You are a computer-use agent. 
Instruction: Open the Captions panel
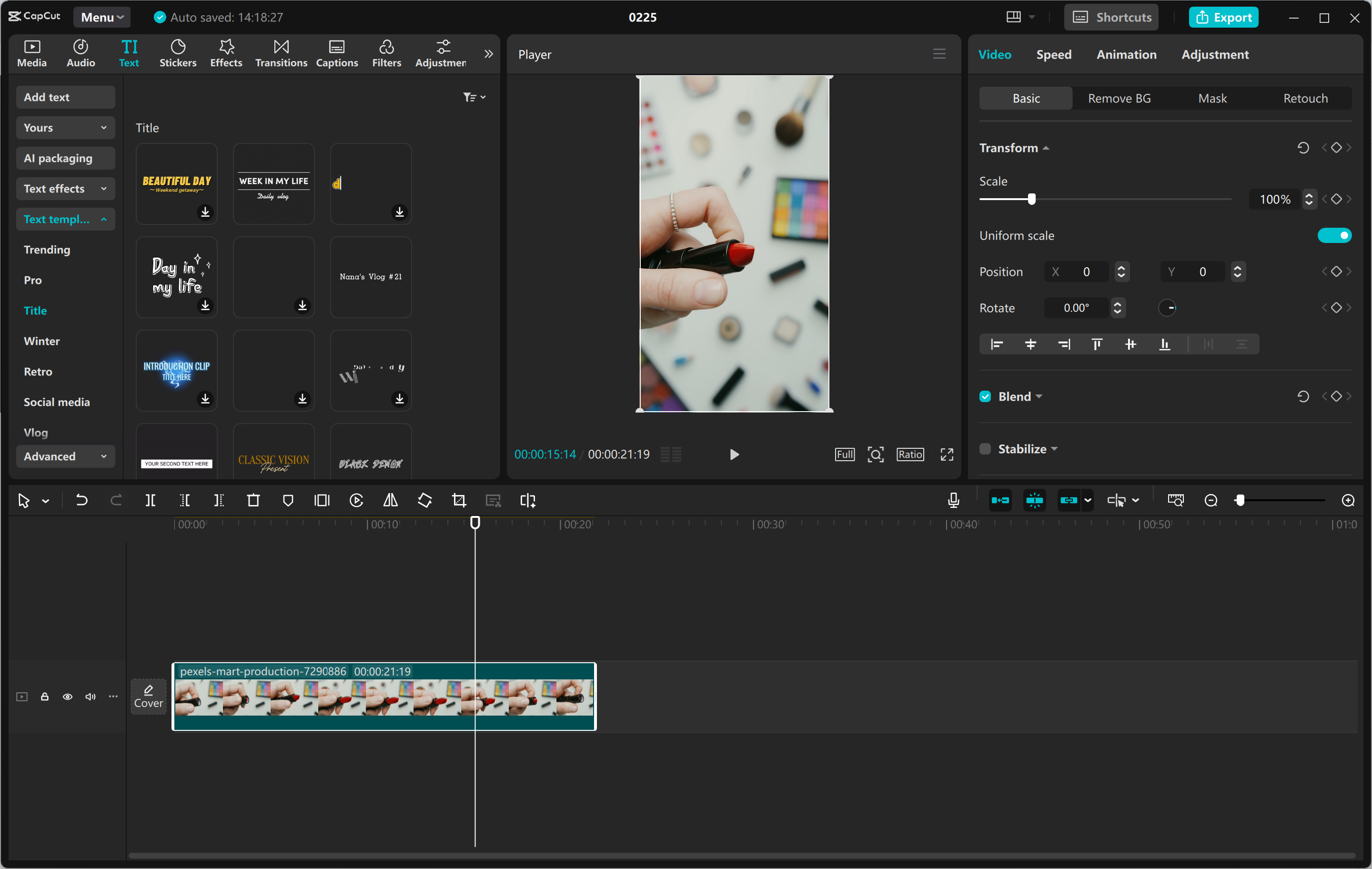tap(337, 52)
